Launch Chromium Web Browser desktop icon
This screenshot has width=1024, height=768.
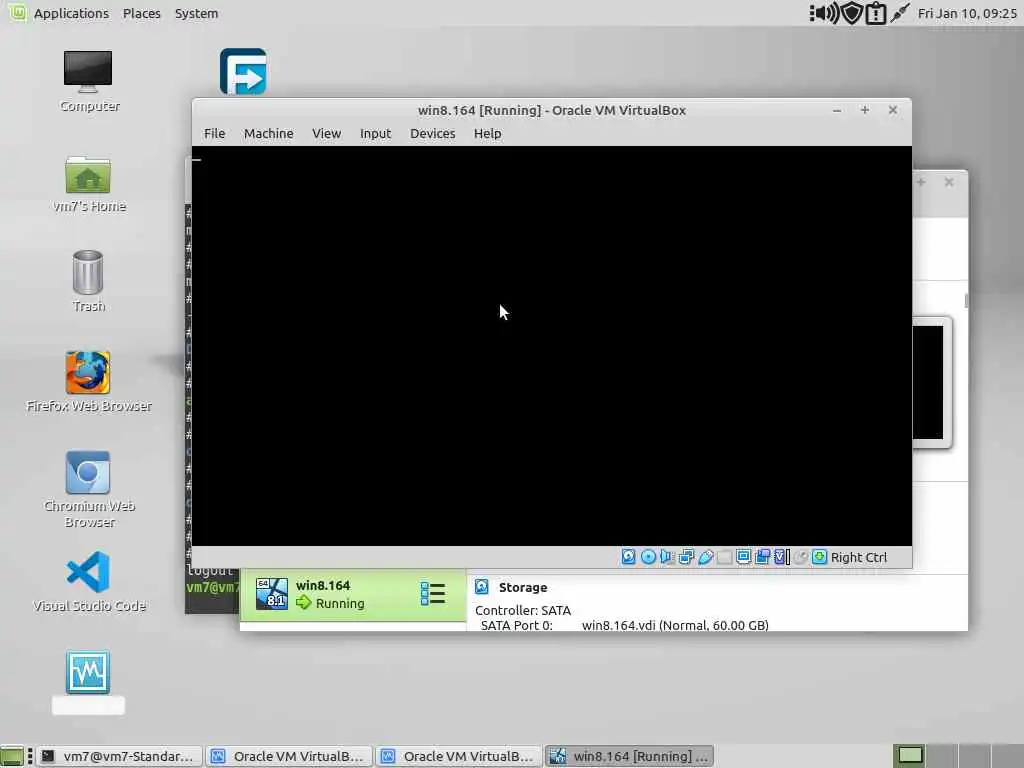88,489
